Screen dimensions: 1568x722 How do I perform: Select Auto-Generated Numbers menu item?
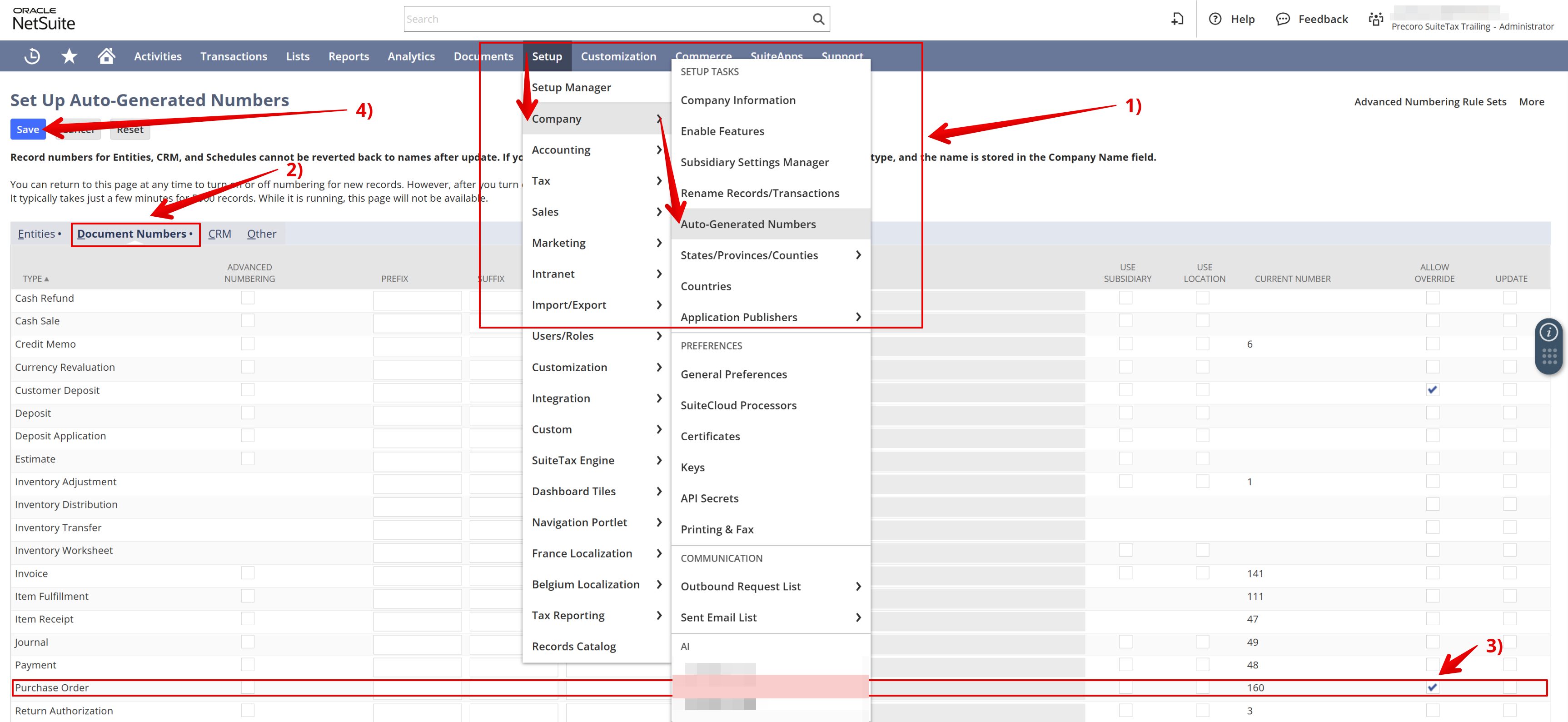[748, 224]
